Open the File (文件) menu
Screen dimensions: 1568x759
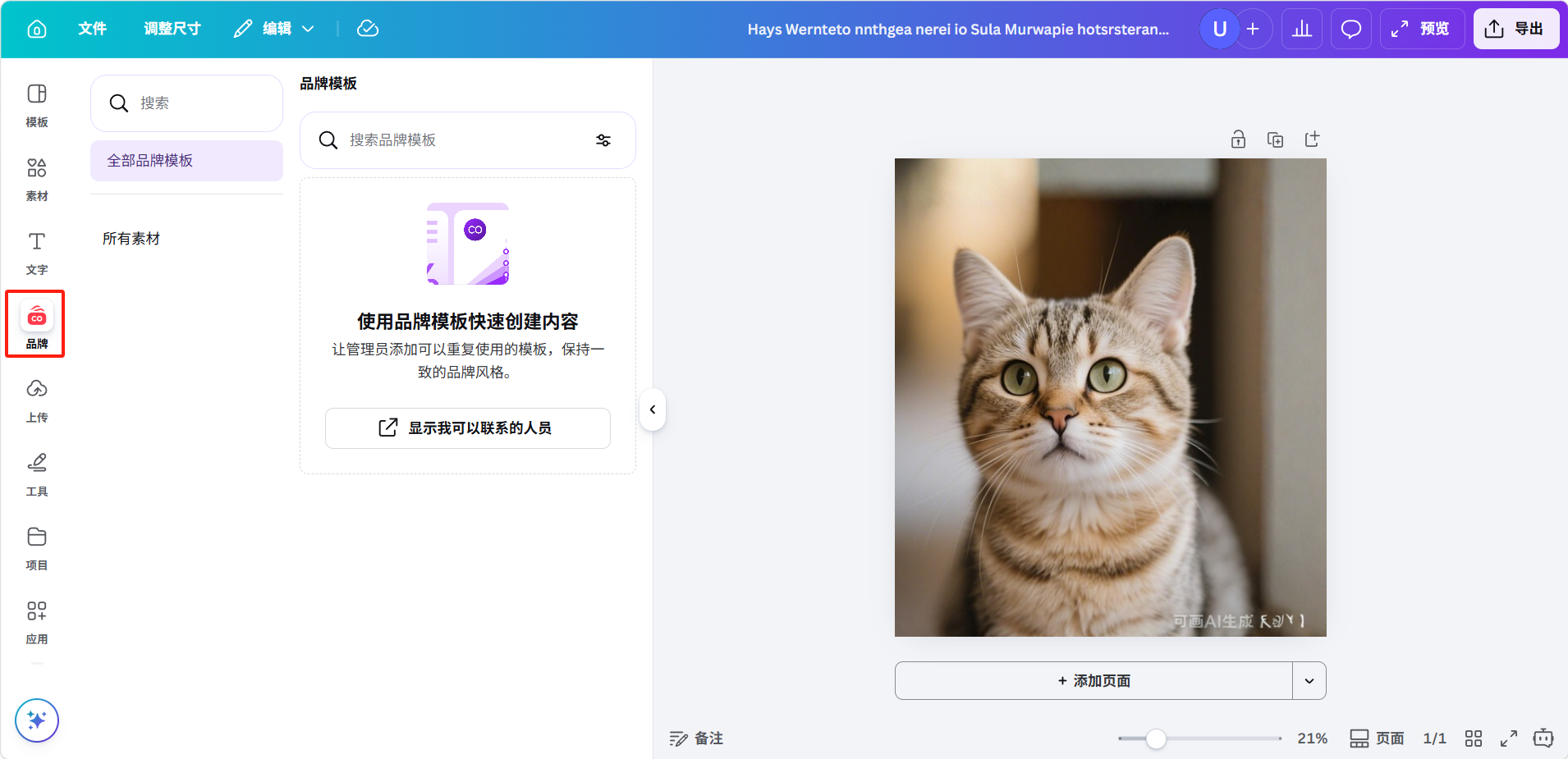pyautogui.click(x=92, y=29)
